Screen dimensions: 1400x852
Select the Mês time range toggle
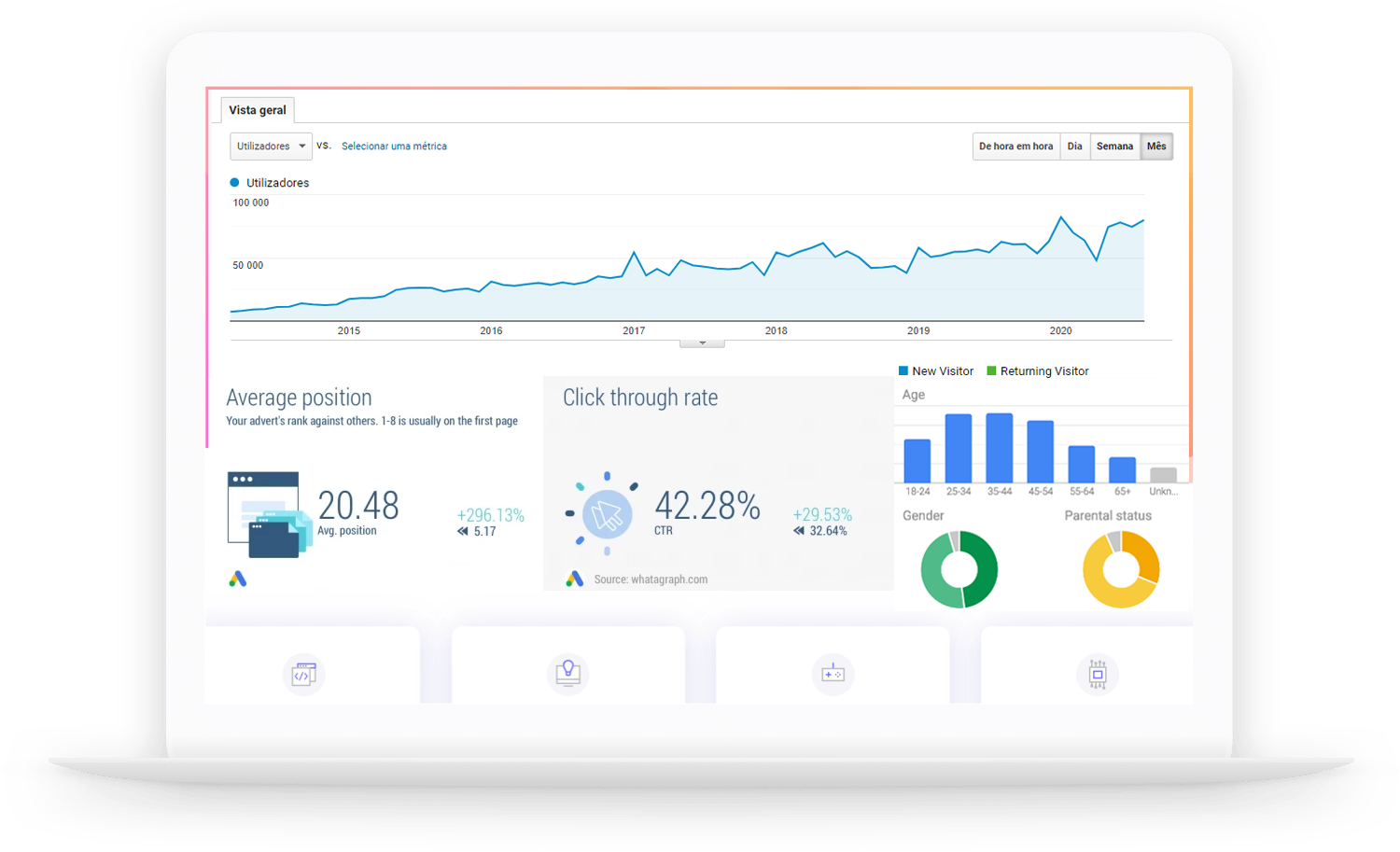(1156, 147)
